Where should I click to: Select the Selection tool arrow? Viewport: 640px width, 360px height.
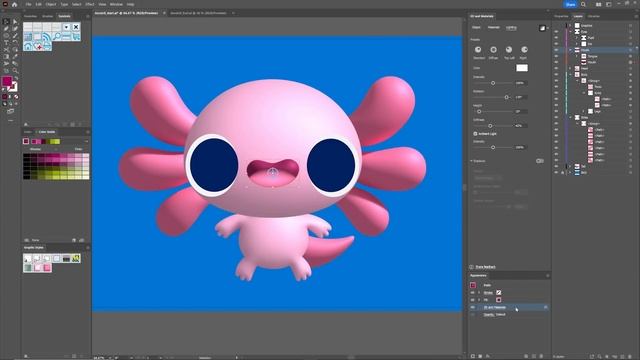click(x=6, y=22)
